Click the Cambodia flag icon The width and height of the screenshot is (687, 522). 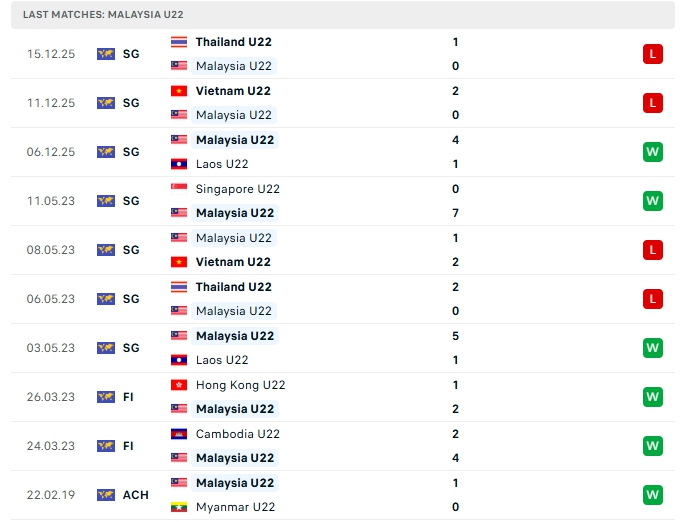(179, 434)
